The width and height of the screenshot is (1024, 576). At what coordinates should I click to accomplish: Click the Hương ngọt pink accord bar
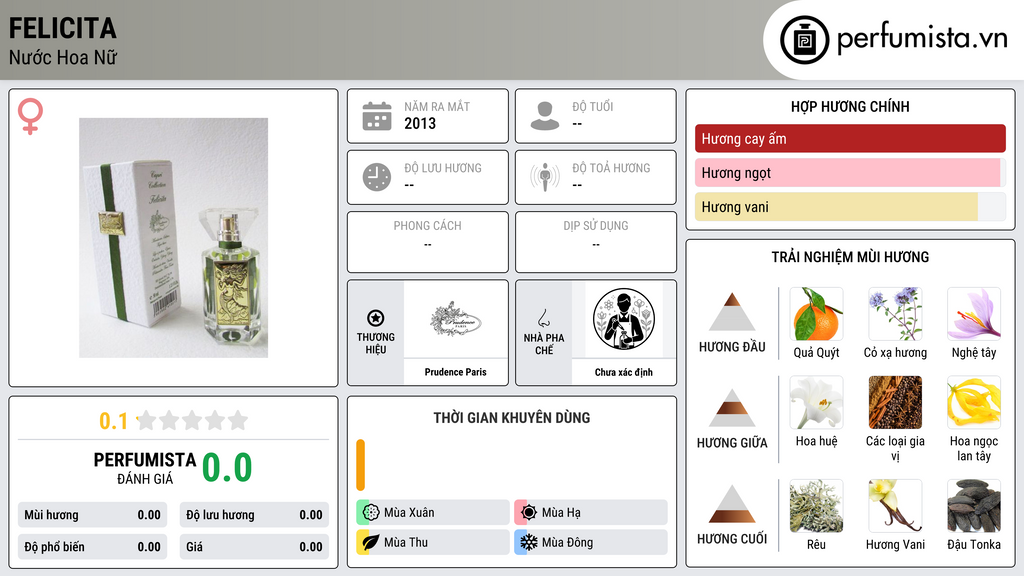[x=850, y=172]
